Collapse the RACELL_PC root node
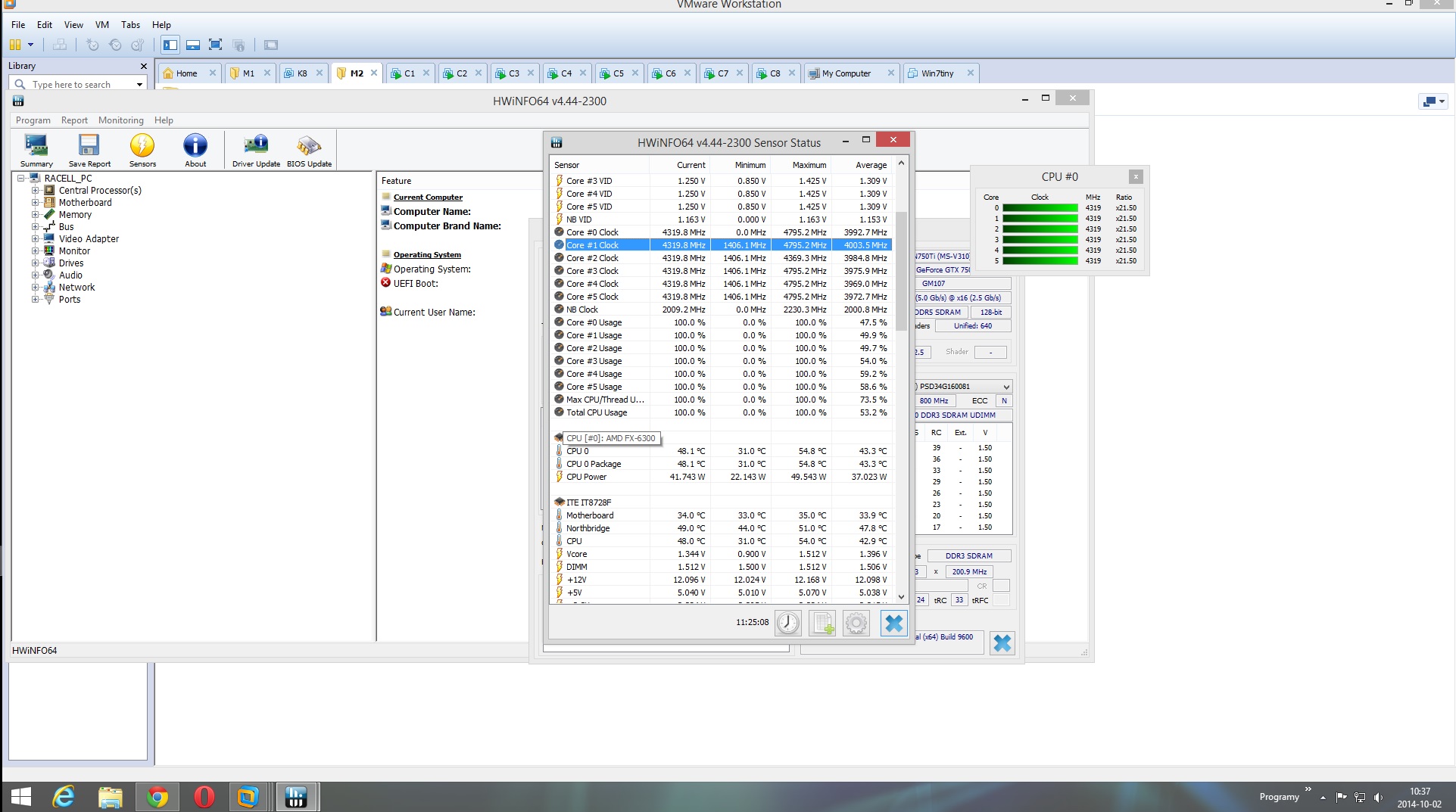The width and height of the screenshot is (1456, 812). pyautogui.click(x=21, y=179)
